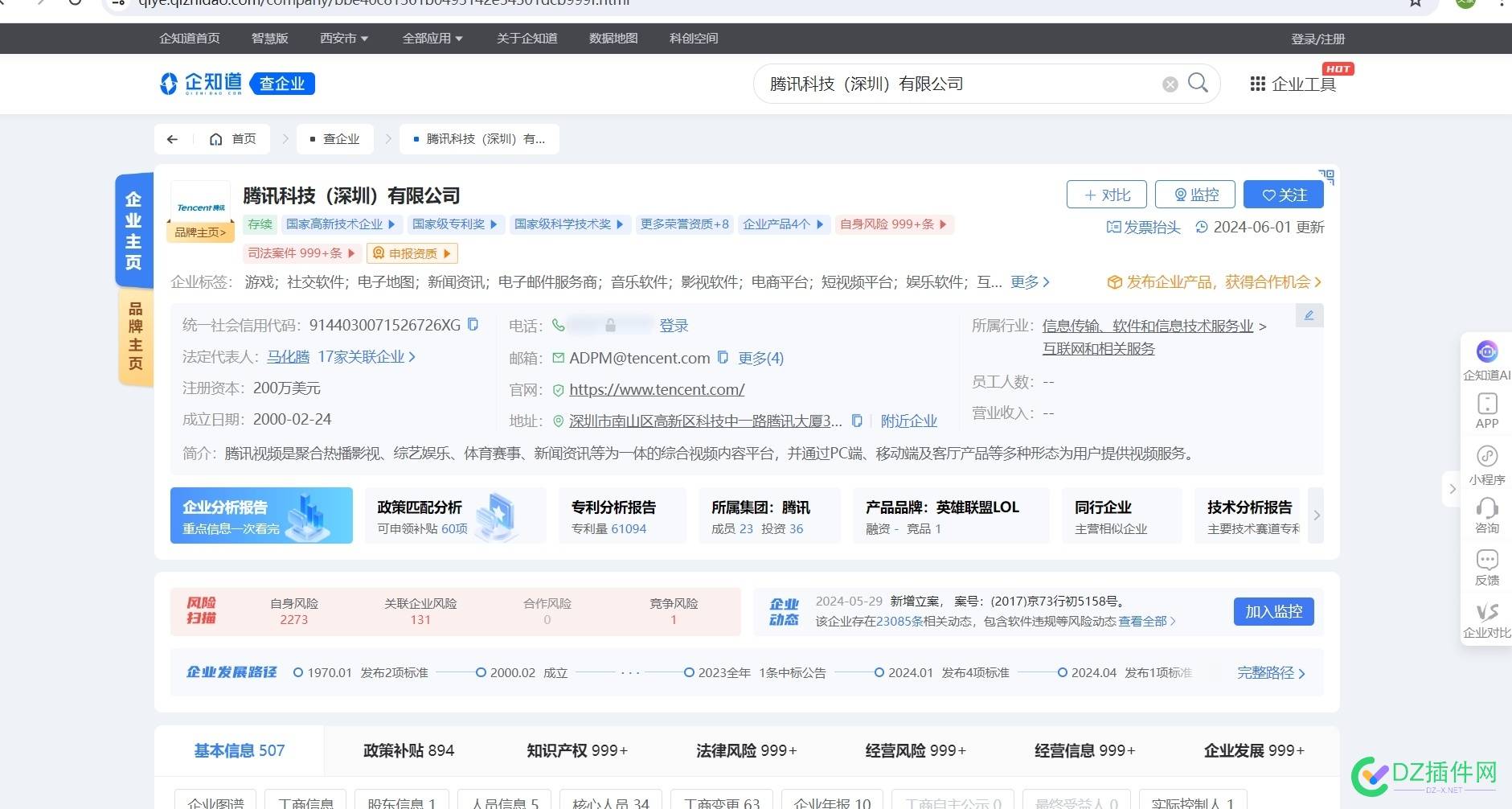Expand 司法案件 999+条 tag

301,253
